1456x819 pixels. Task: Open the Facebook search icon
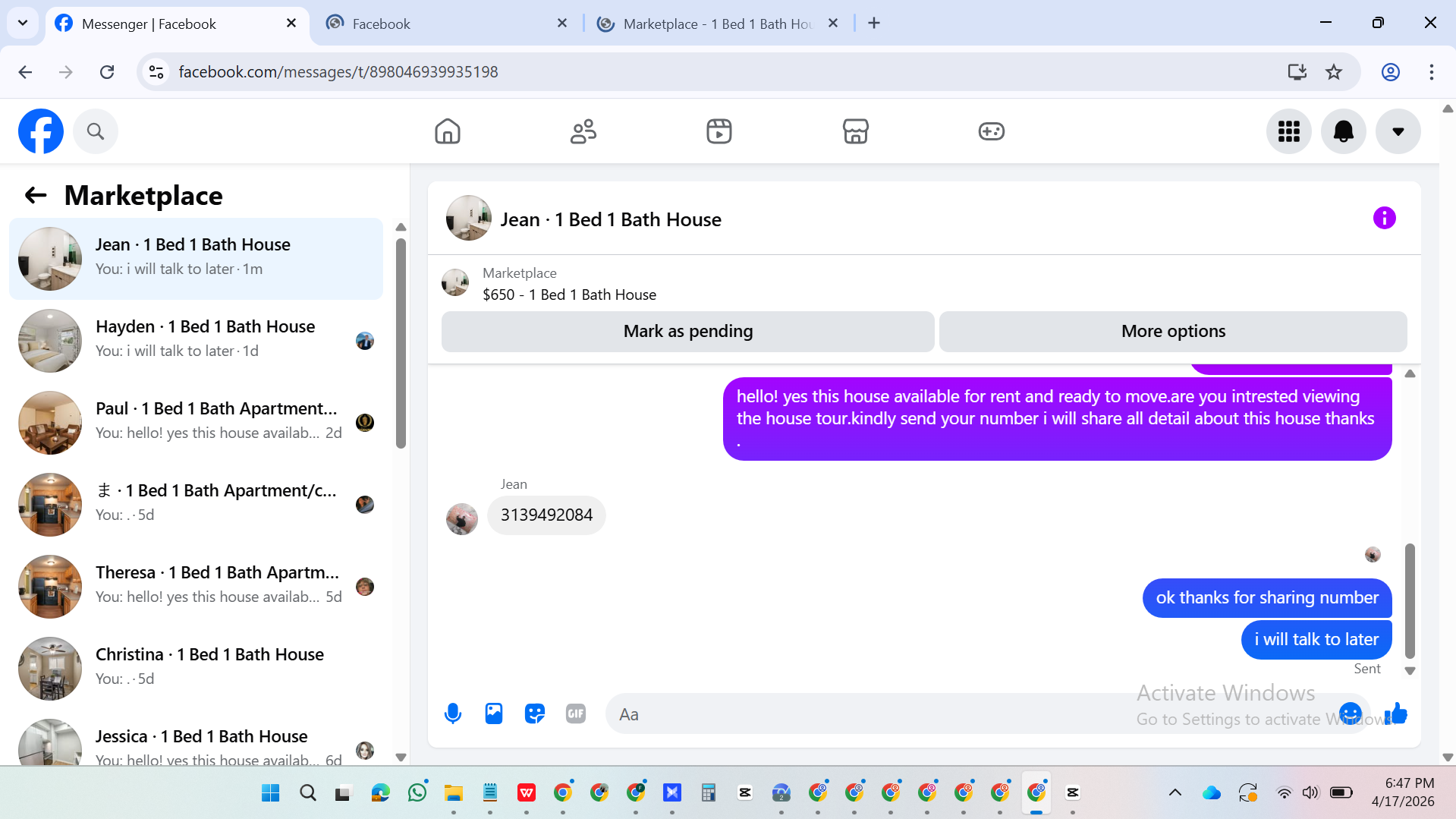pos(96,131)
